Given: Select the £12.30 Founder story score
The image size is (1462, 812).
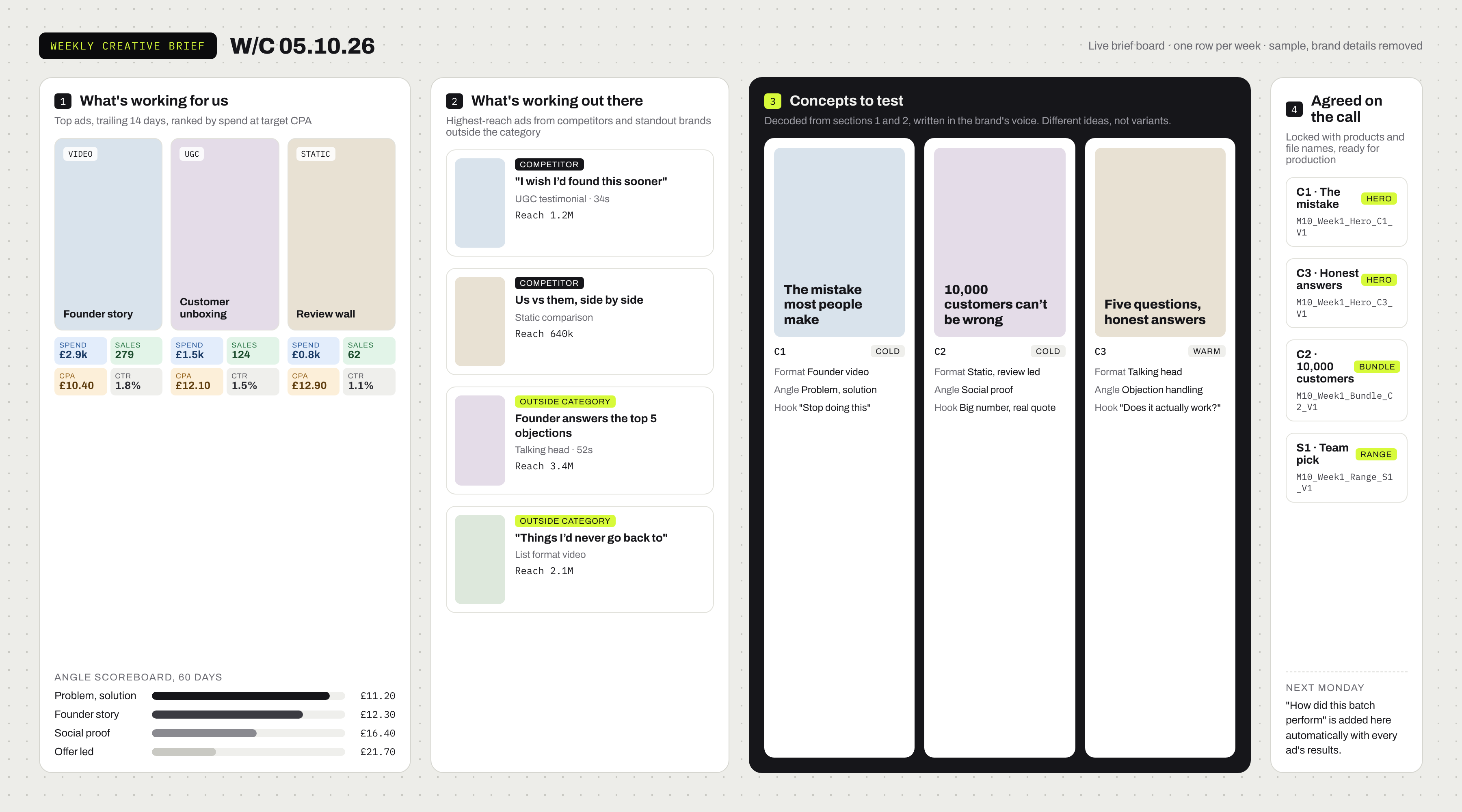Looking at the screenshot, I should (x=377, y=715).
